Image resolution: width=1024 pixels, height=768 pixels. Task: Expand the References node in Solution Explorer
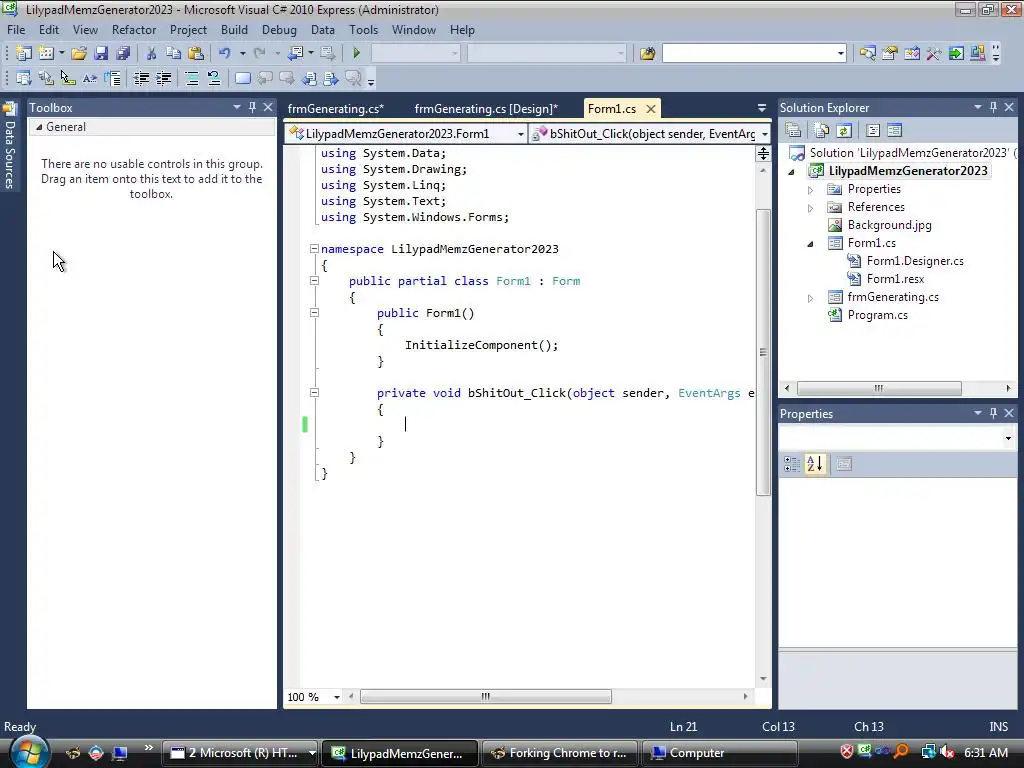click(810, 208)
